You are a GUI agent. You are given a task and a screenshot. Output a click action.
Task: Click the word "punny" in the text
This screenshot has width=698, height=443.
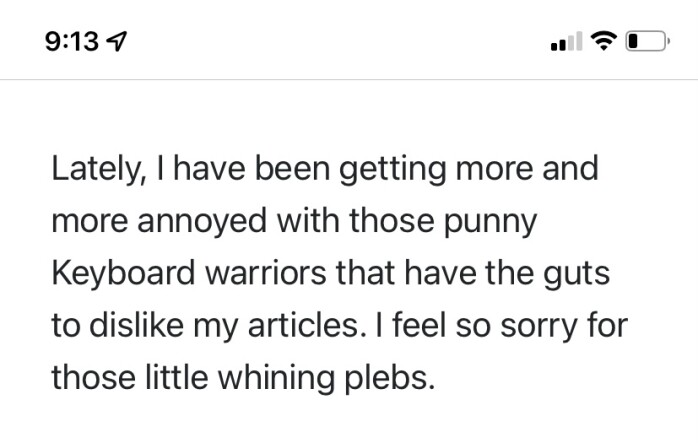(490, 222)
